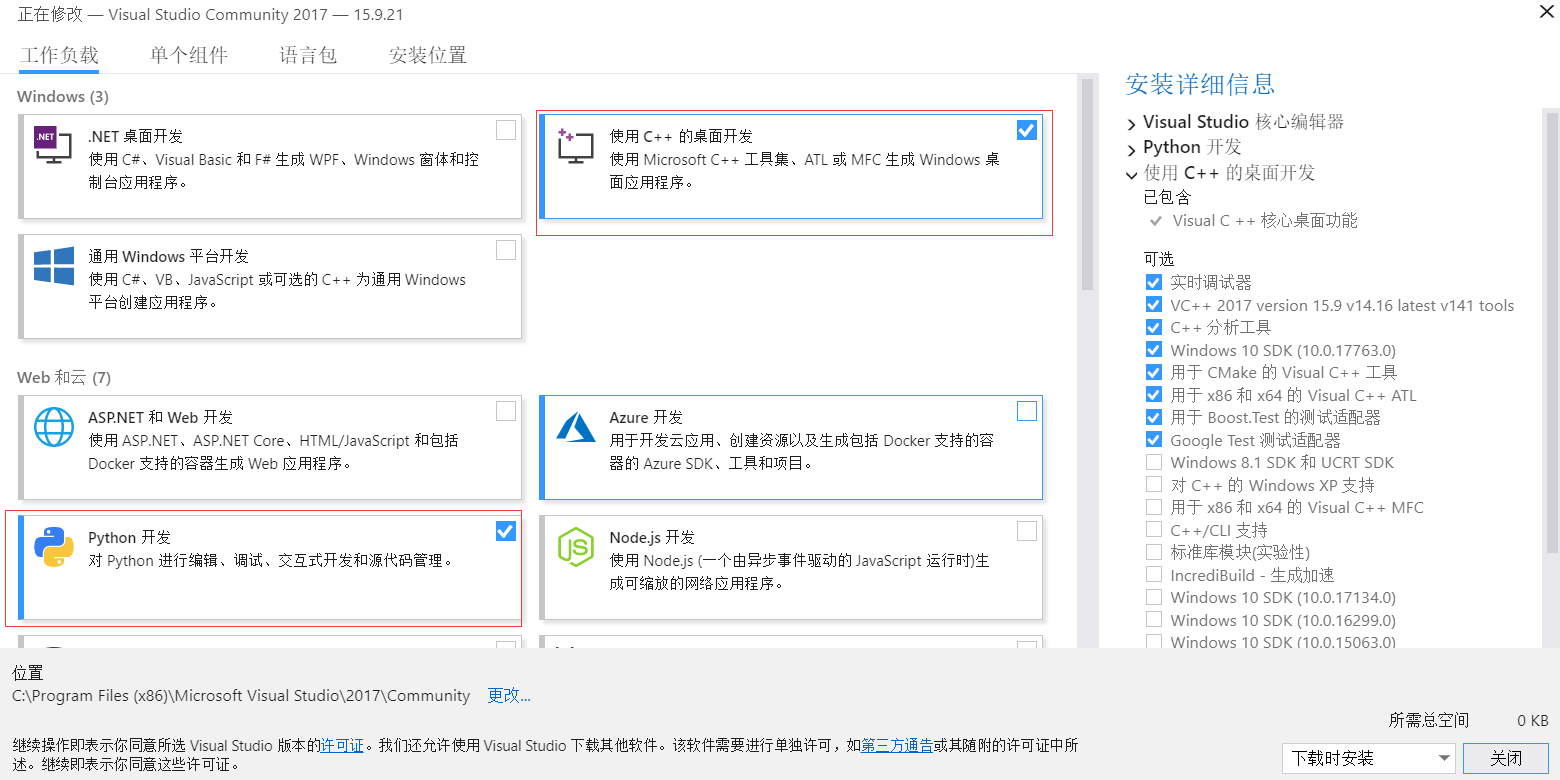
Task: Disable 用于 Boost.Test 的测试适配器
Action: [x=1154, y=417]
